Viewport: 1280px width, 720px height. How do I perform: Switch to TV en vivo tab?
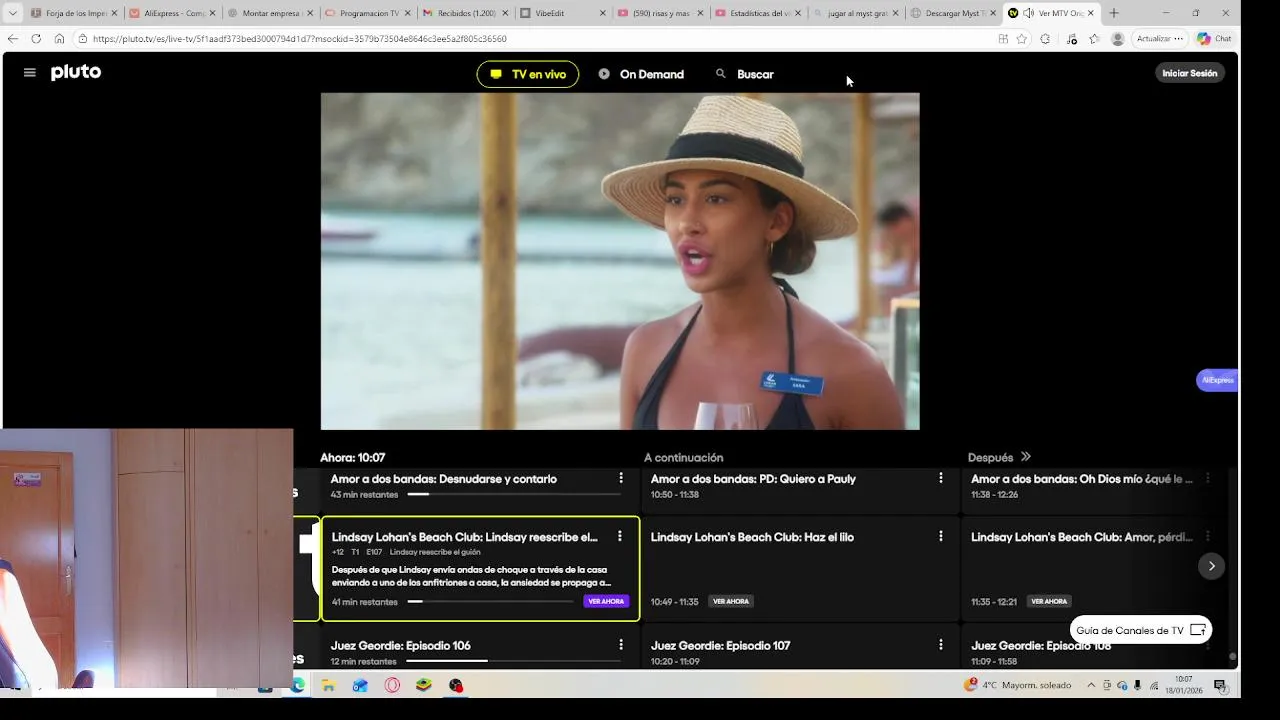[x=528, y=74]
